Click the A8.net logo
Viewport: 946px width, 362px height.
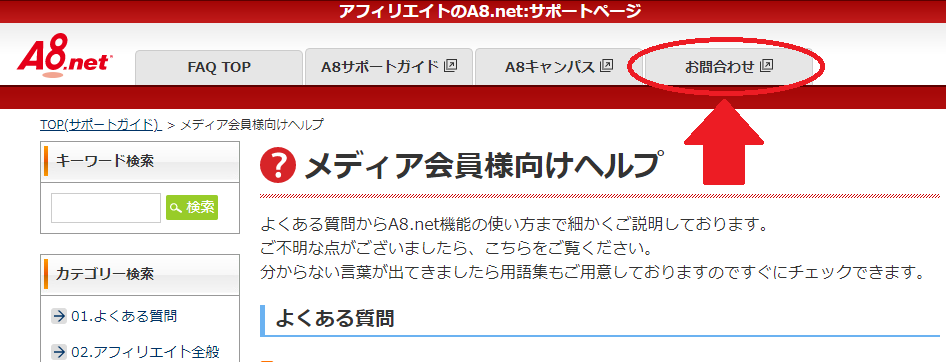(65, 56)
